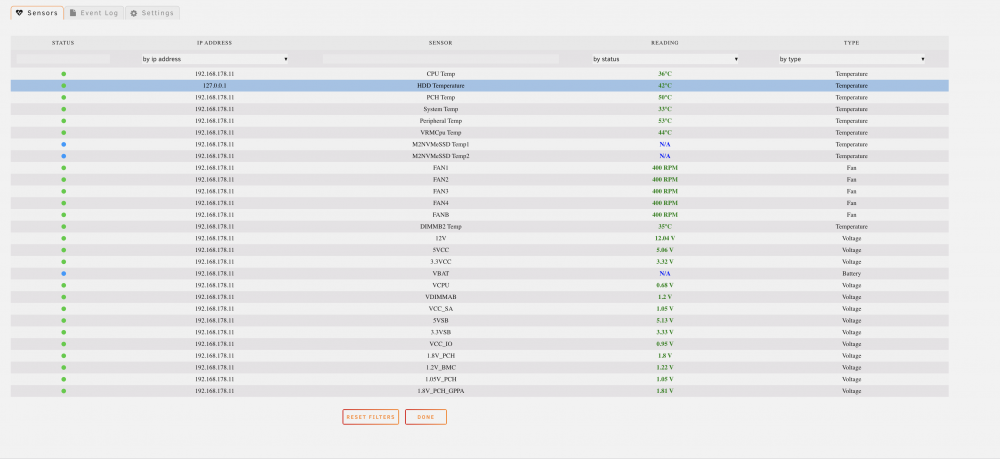Select the VBAT sensor name
This screenshot has height=459, width=1000.
(440, 273)
